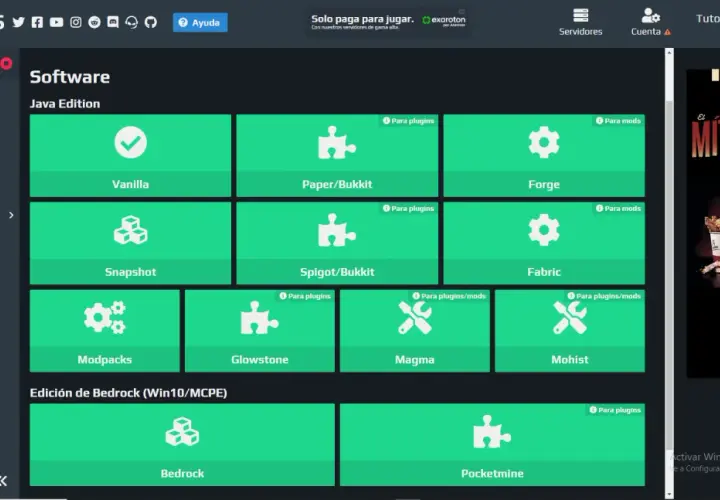Click the Fabric gear icon
Screen dimensions: 720x500
[544, 230]
